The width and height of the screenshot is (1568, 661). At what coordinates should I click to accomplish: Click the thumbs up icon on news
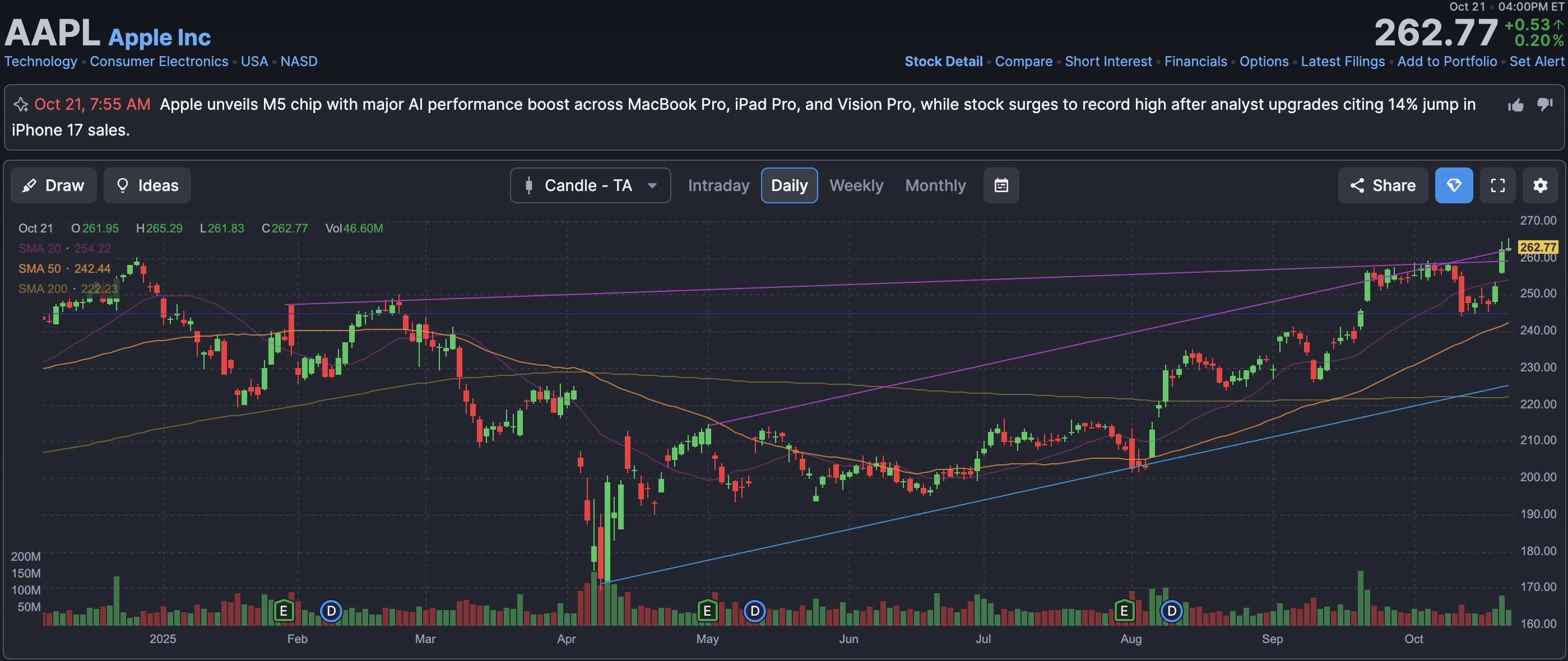coord(1516,105)
